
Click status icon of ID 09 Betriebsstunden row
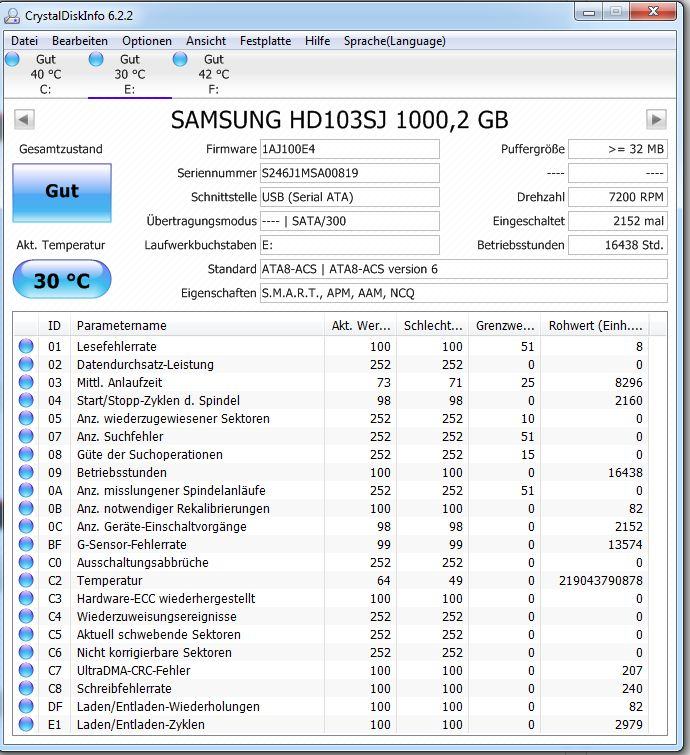coord(26,472)
